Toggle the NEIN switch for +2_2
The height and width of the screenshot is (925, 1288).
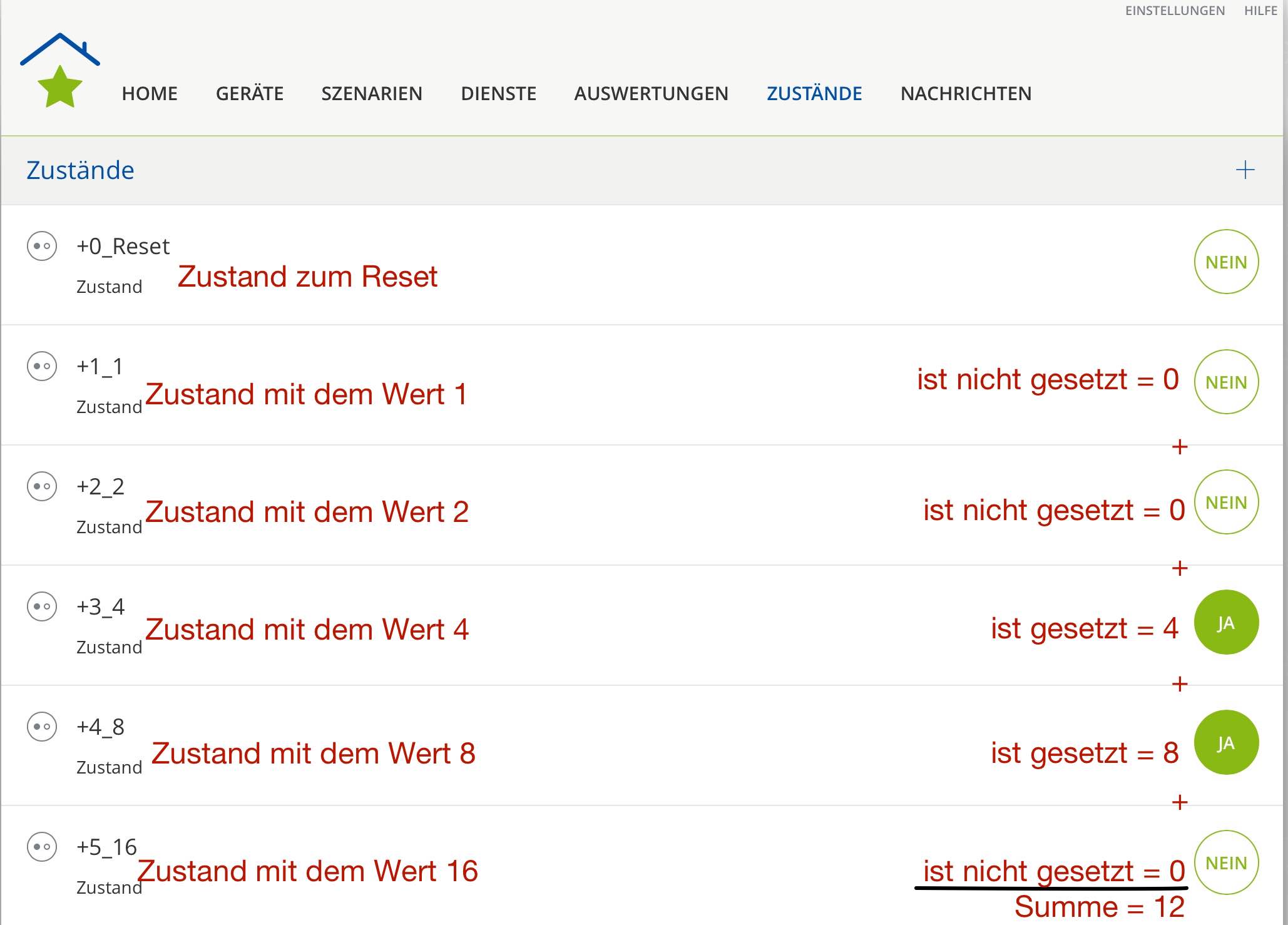pos(1226,502)
